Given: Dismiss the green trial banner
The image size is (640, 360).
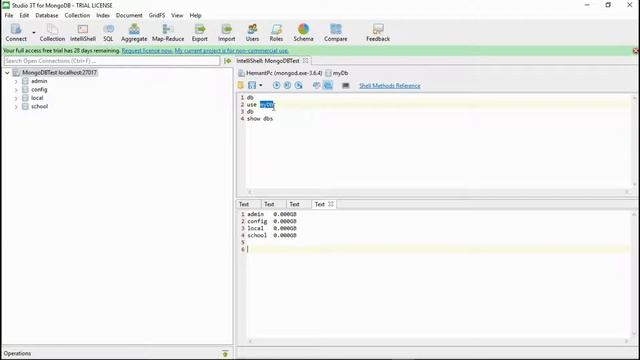Looking at the screenshot, I should pos(636,51).
